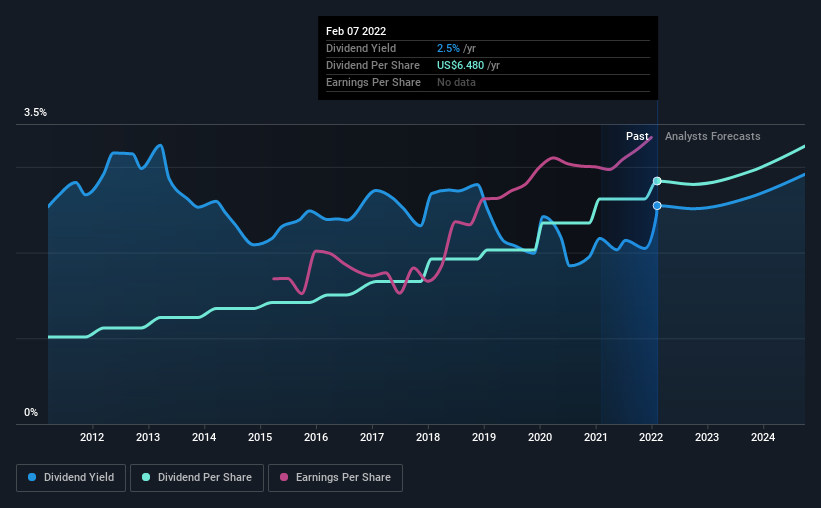Click the Analysts Forecasts section label

[x=713, y=136]
